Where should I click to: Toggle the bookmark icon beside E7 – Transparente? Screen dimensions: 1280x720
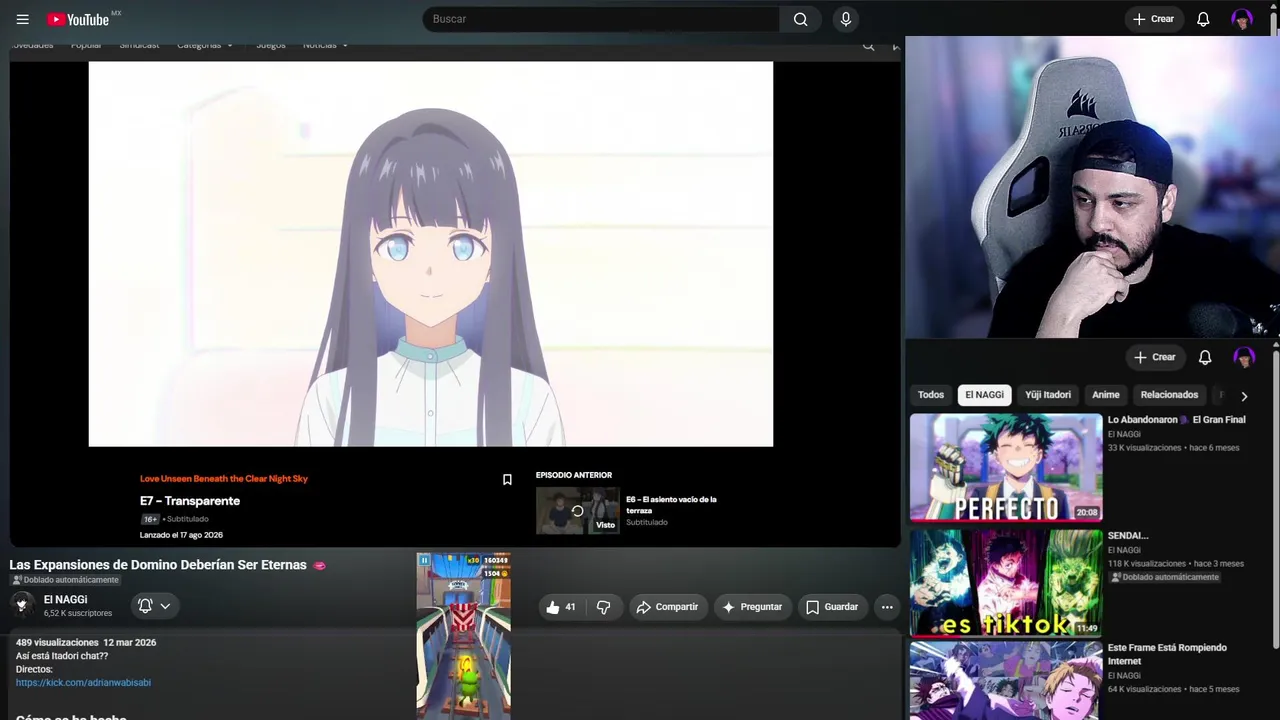507,480
